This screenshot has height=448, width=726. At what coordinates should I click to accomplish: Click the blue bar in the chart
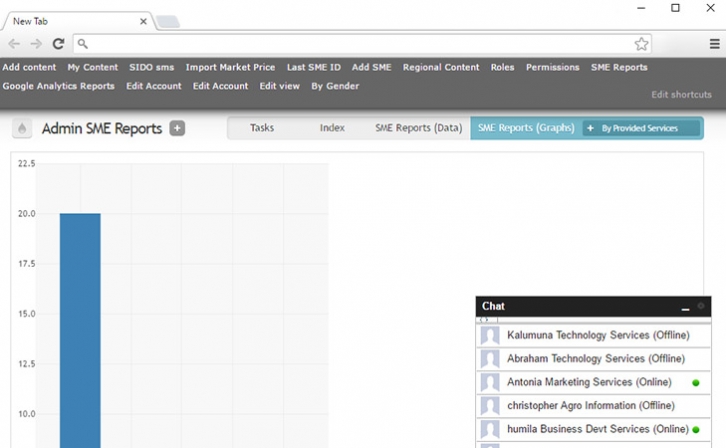tap(80, 330)
